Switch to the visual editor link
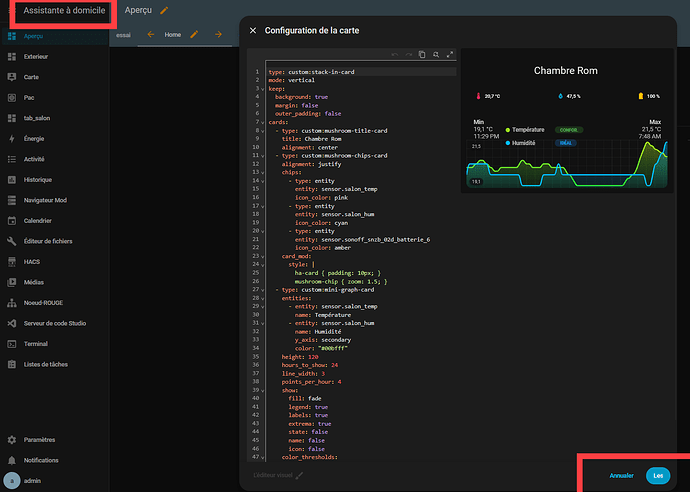The height and width of the screenshot is (492, 690). pyautogui.click(x=275, y=476)
